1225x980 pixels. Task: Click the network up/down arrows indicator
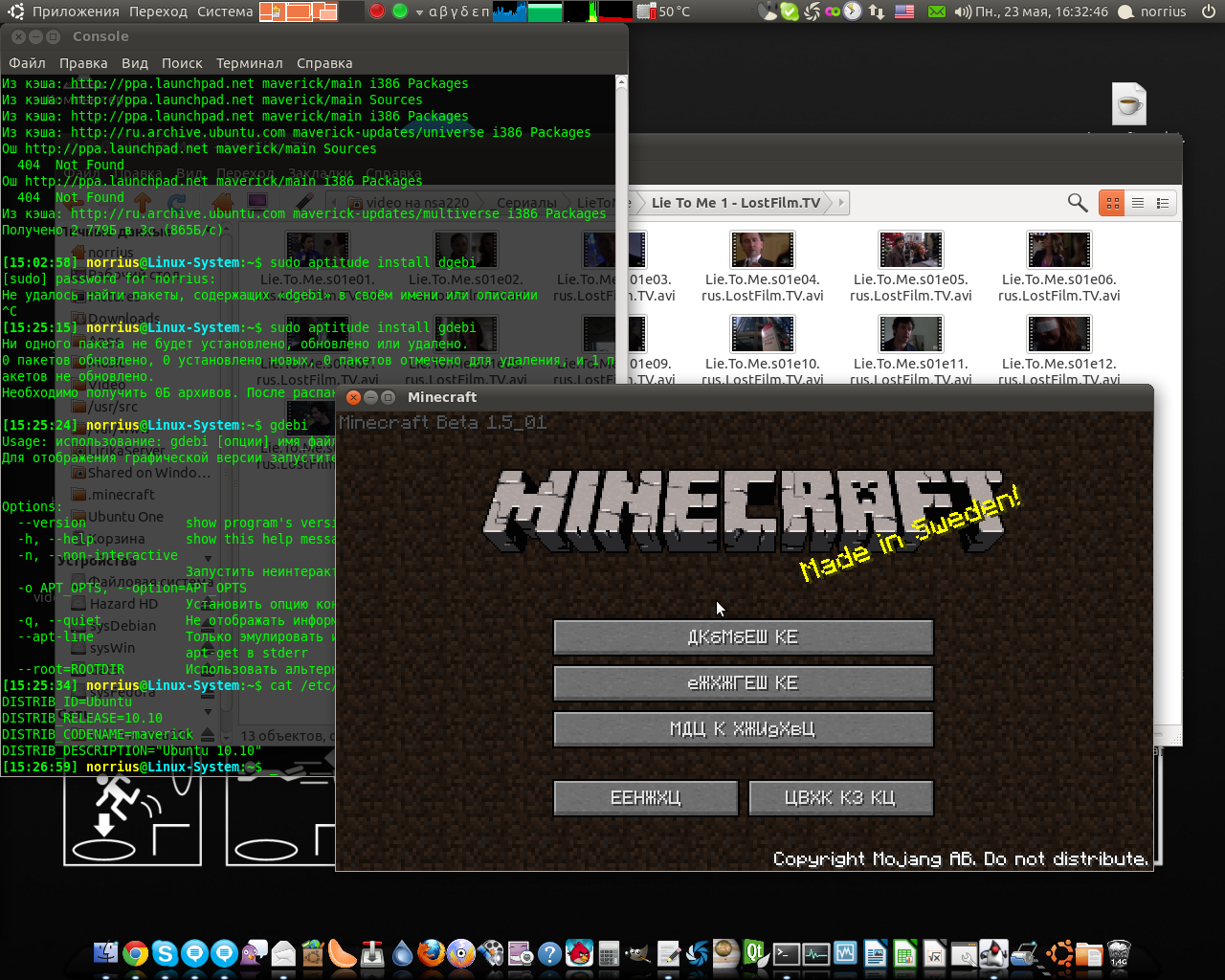877,11
